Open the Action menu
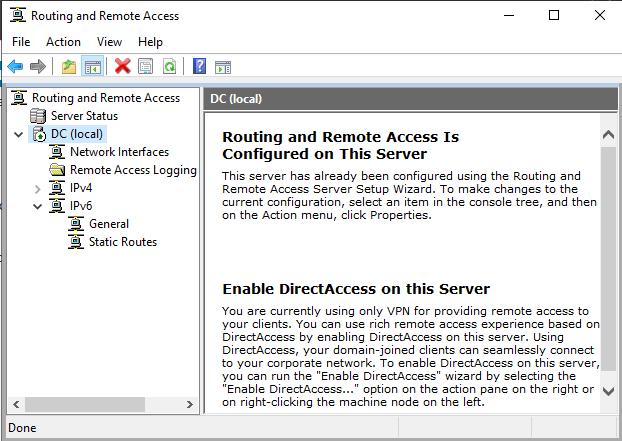The image size is (622, 441). click(x=63, y=42)
